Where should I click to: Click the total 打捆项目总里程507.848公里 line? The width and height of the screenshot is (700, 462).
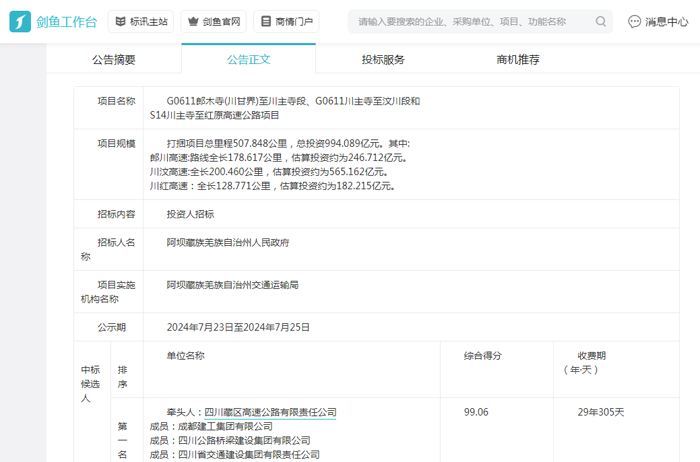(288, 143)
